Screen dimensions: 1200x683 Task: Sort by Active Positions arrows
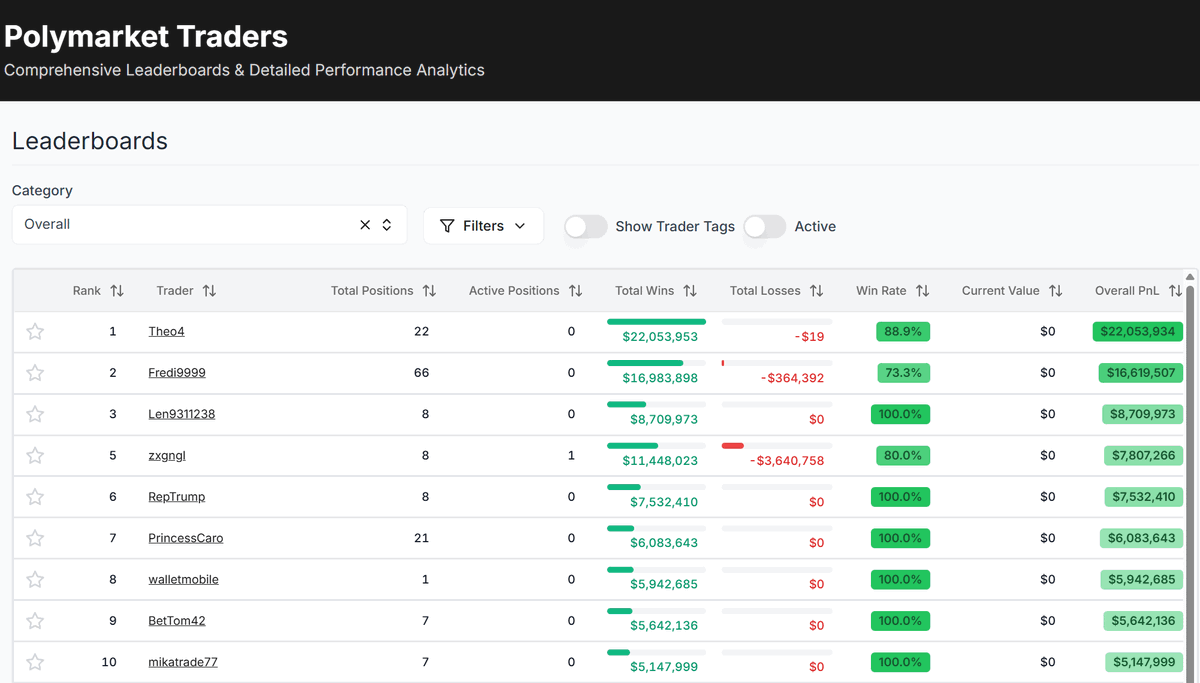tap(575, 291)
